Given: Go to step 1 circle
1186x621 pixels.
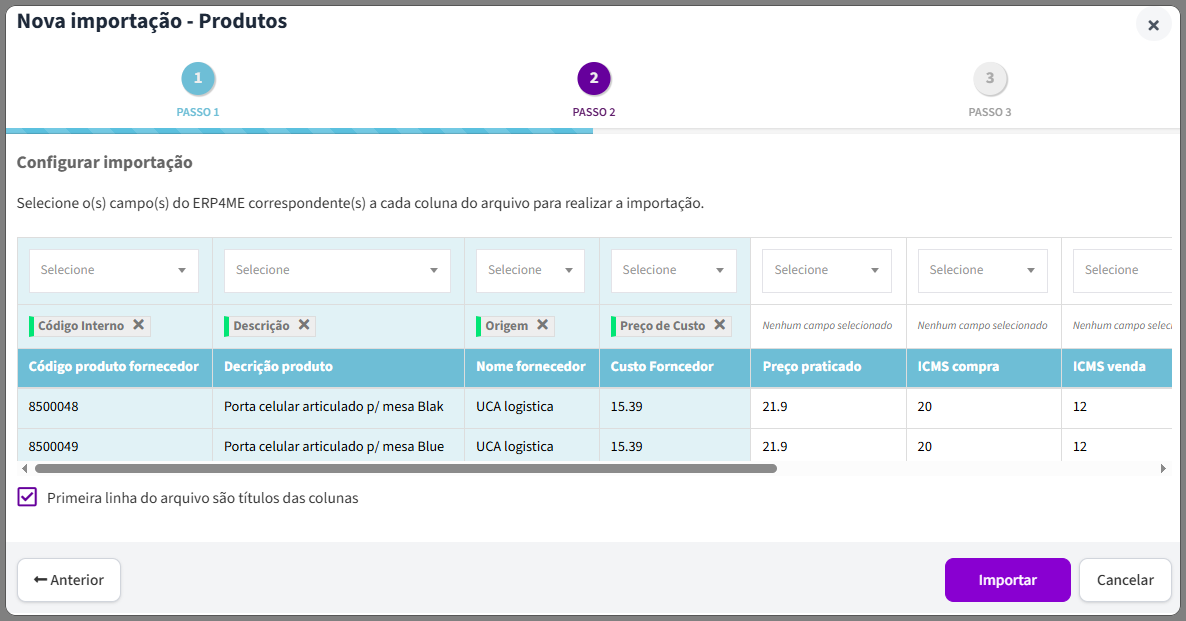Looking at the screenshot, I should (198, 78).
